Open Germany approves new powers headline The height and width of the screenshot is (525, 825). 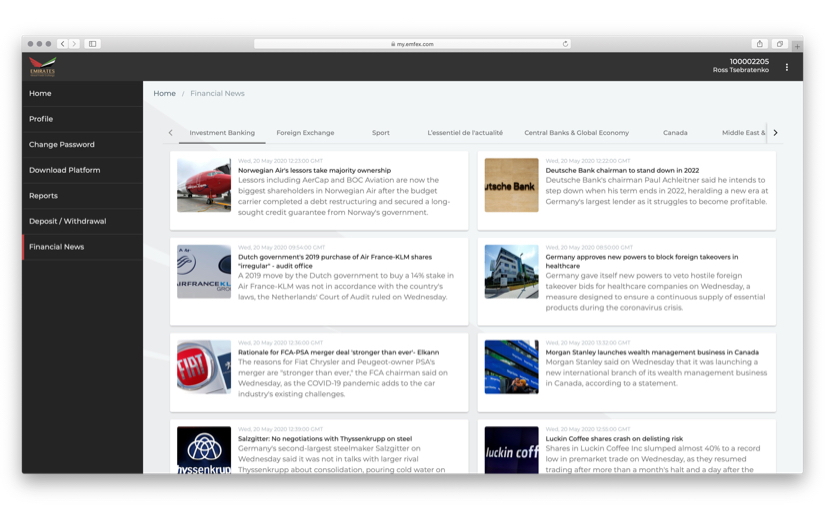pyautogui.click(x=641, y=261)
